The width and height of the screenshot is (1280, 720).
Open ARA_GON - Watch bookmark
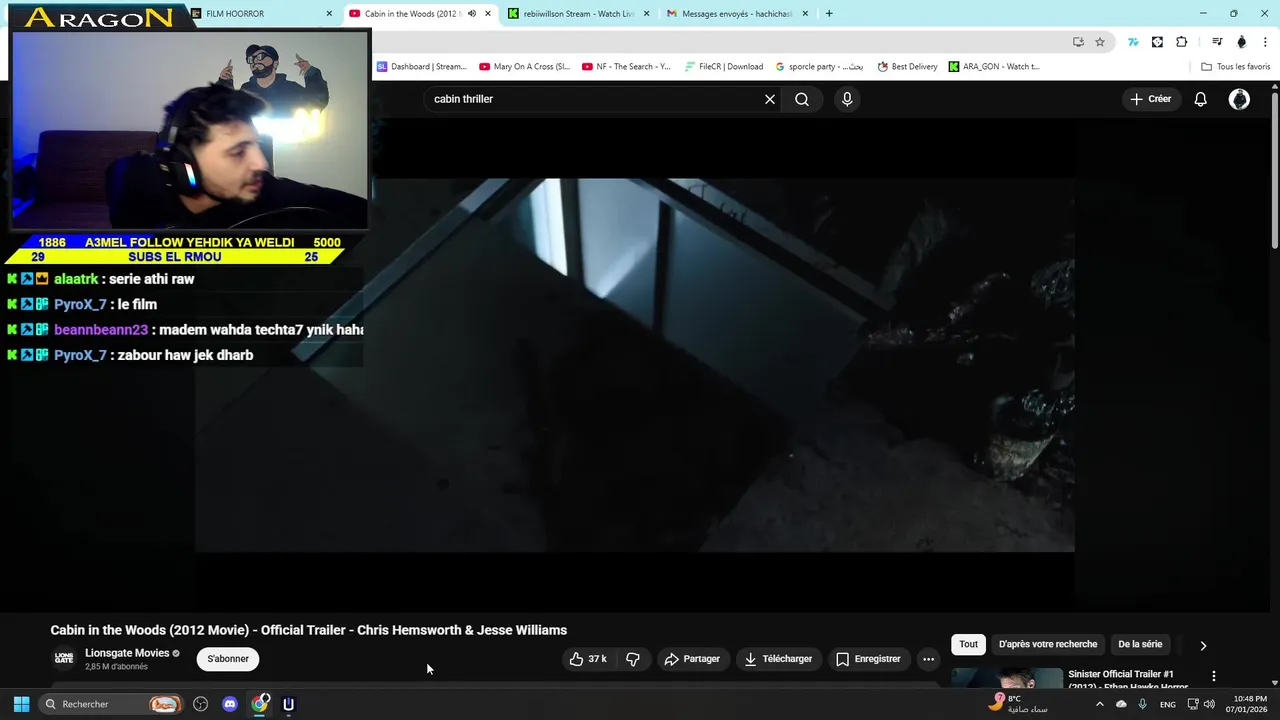(x=994, y=67)
